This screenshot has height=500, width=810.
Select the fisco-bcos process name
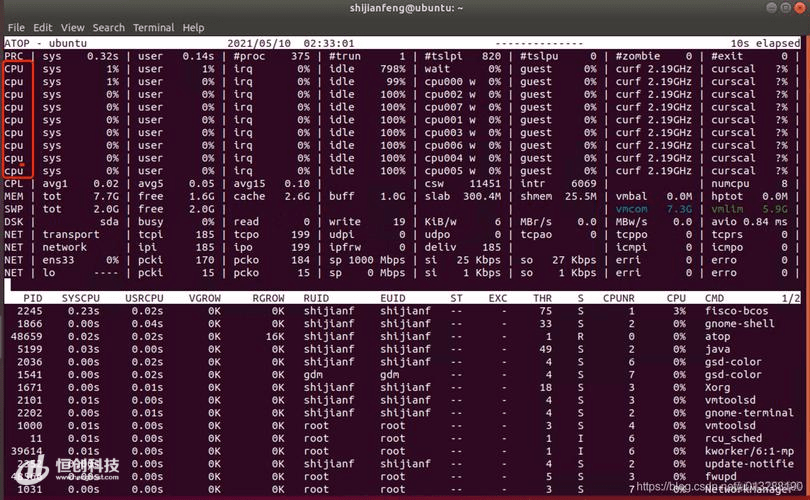point(737,311)
